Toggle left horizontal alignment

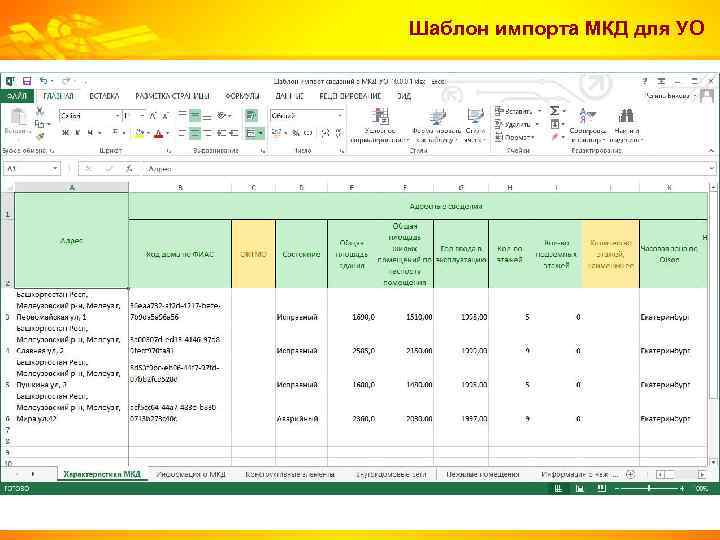point(182,133)
